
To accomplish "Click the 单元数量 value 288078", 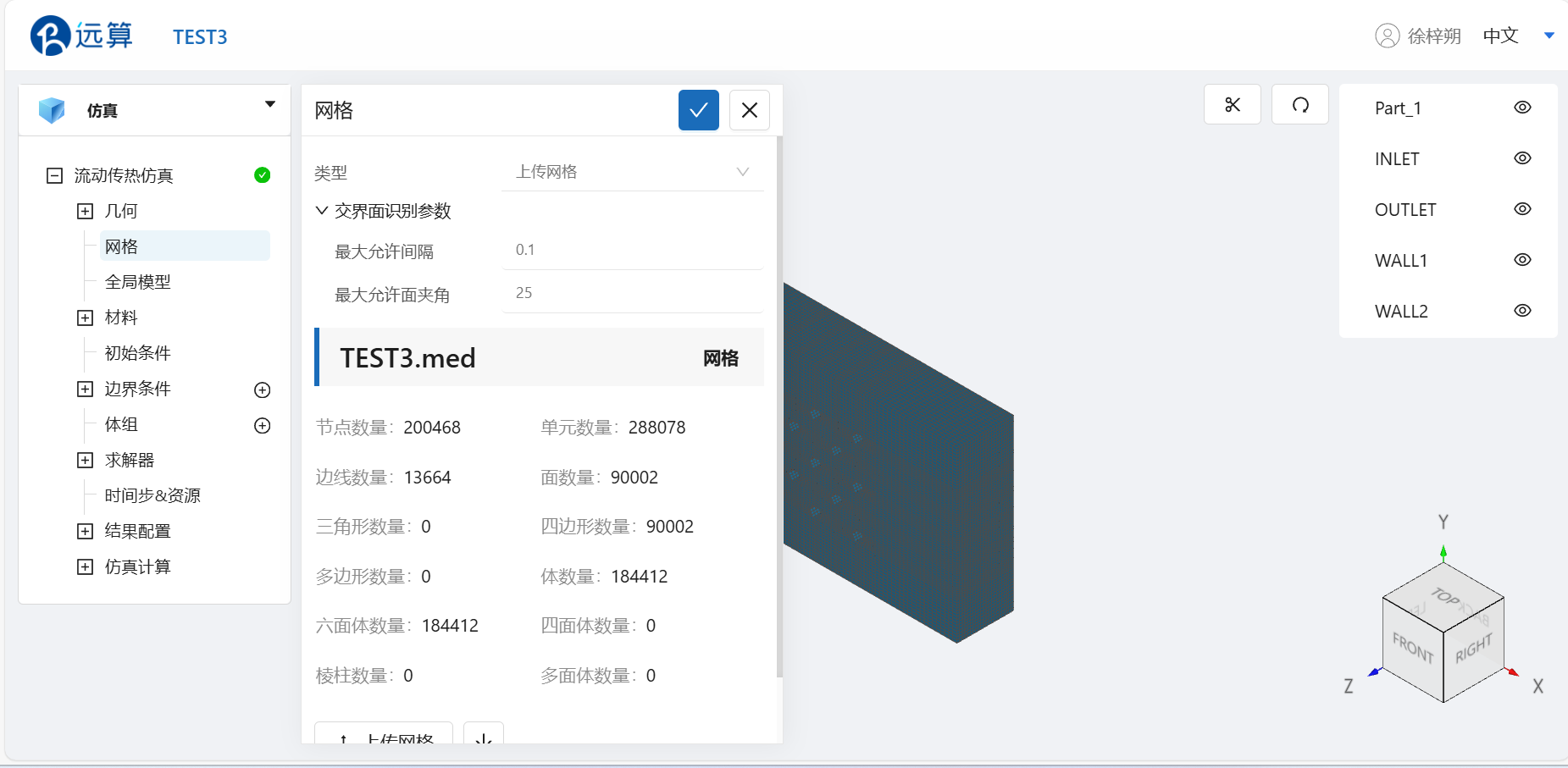I will point(657,428).
